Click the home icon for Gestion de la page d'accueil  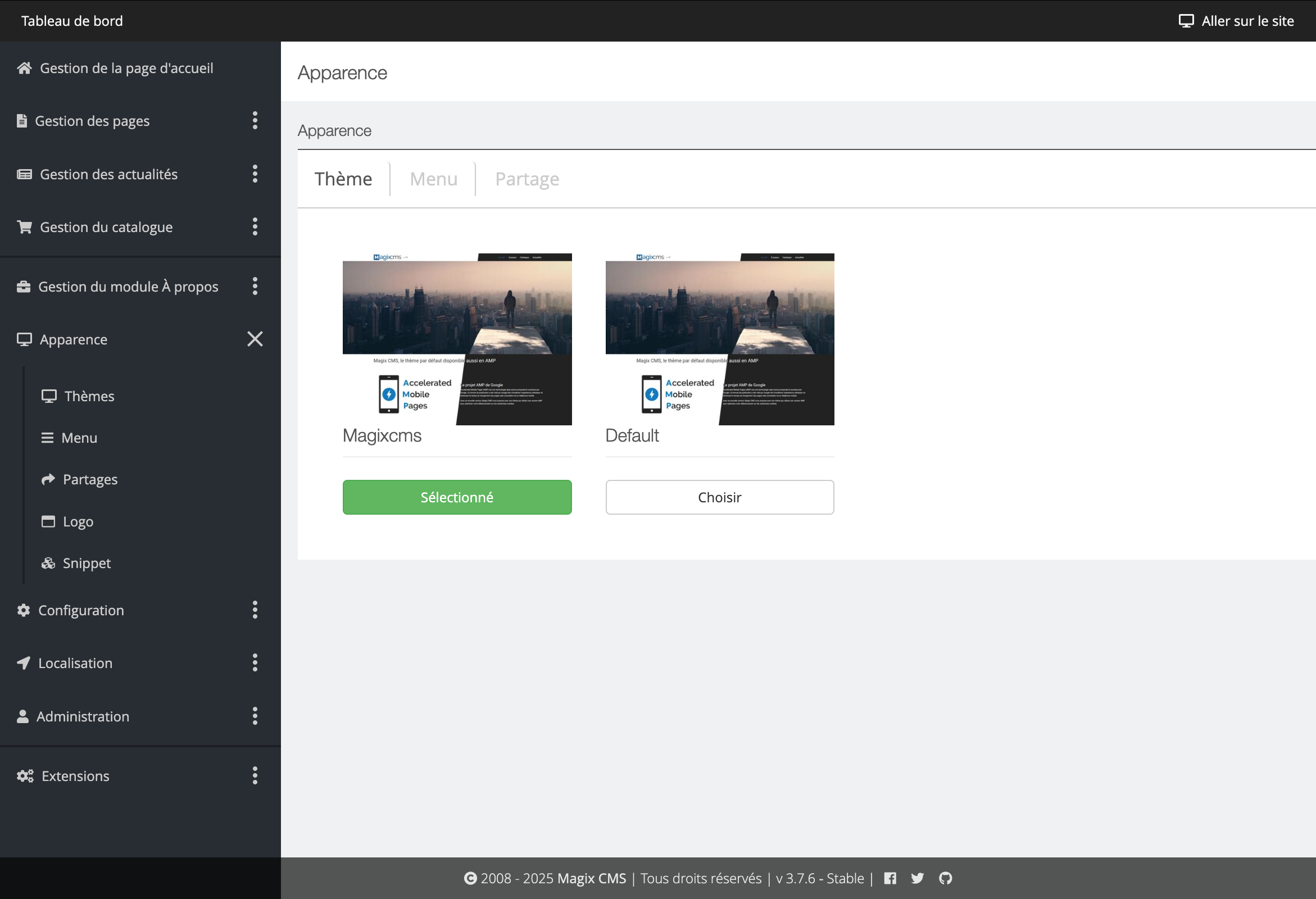tap(24, 68)
